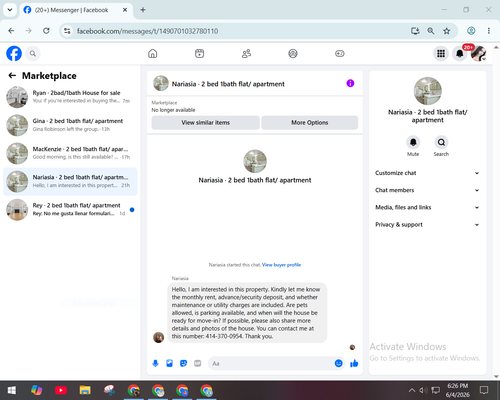Open Chrome profile icon
This screenshot has height=400, width=500.
coord(471,31)
